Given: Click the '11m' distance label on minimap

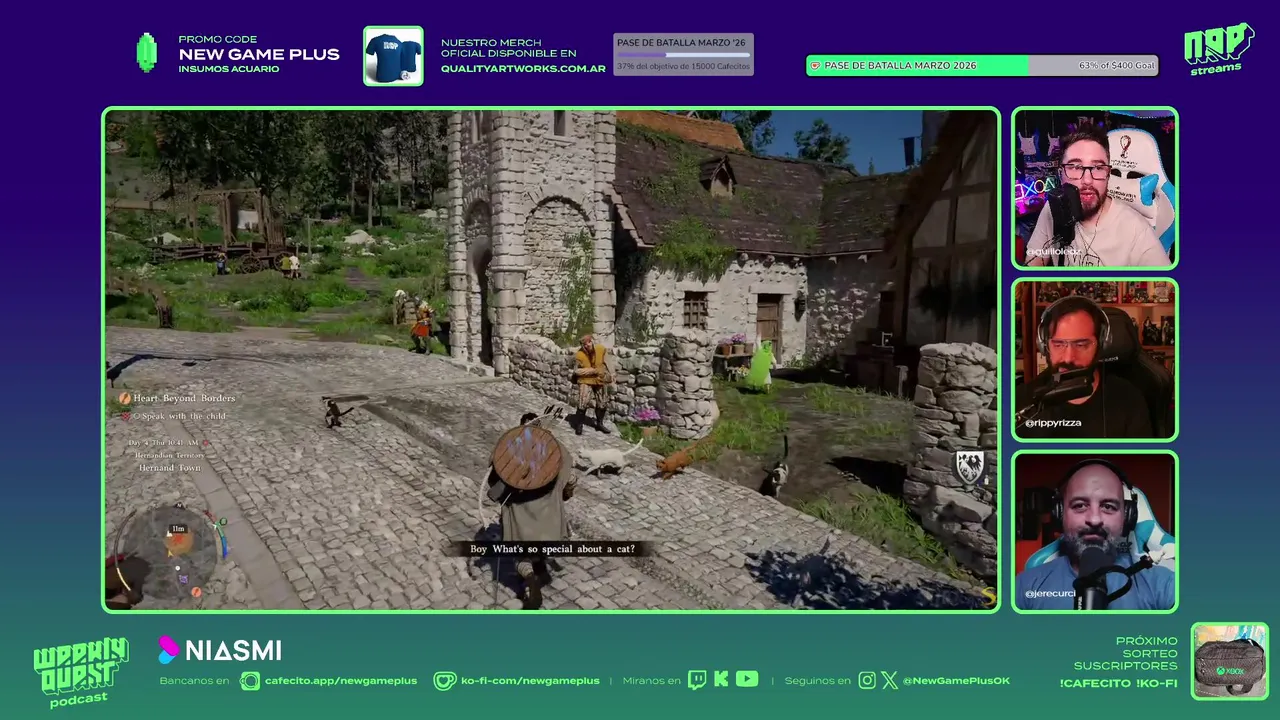Looking at the screenshot, I should [178, 528].
